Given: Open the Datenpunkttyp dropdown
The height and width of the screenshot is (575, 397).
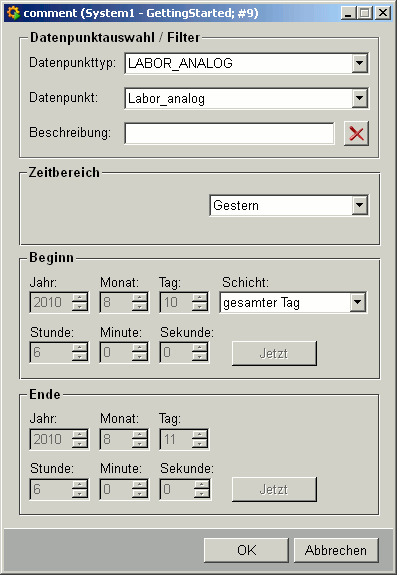Looking at the screenshot, I should pos(360,63).
